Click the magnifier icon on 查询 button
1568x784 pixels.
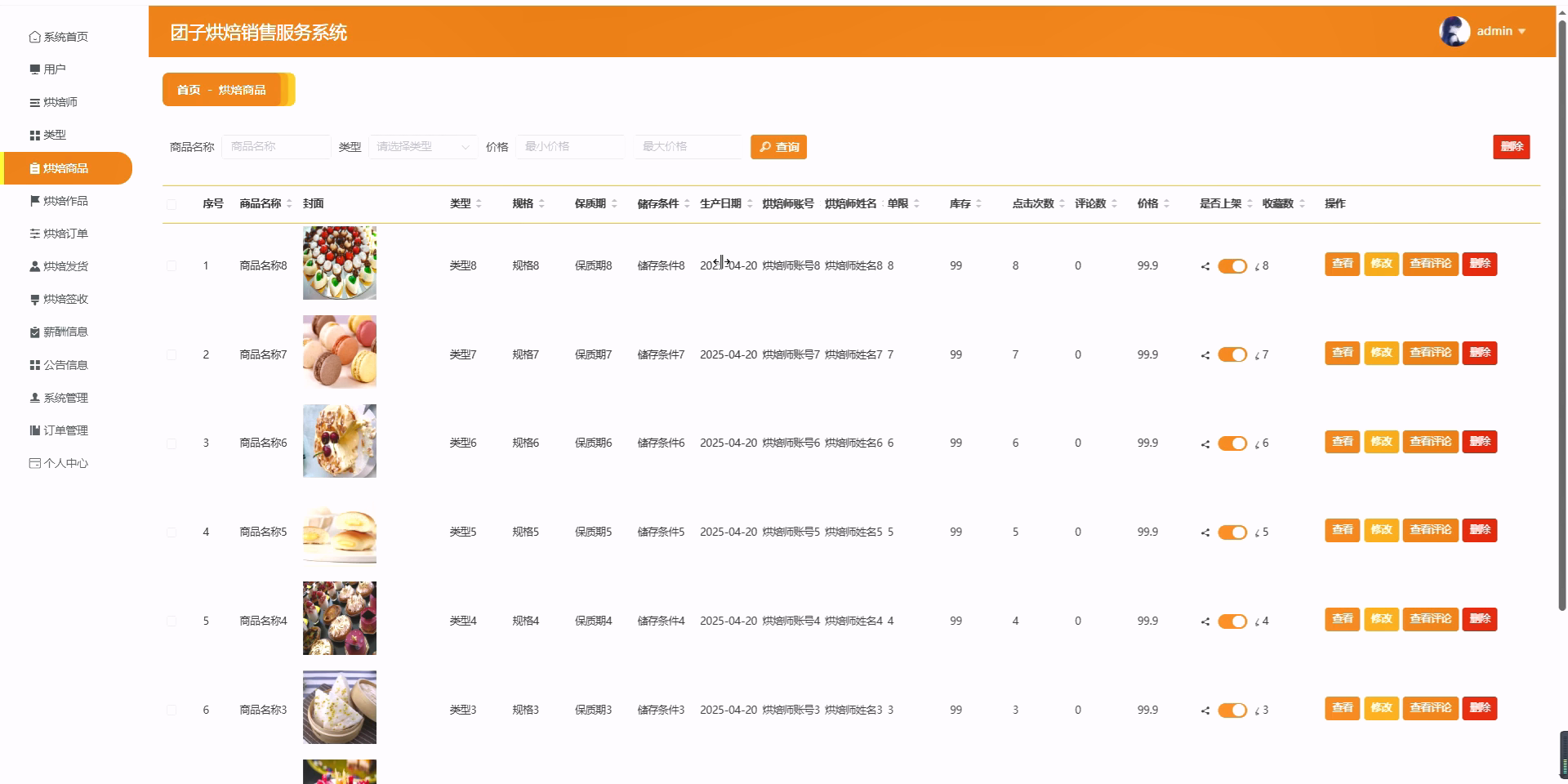765,147
